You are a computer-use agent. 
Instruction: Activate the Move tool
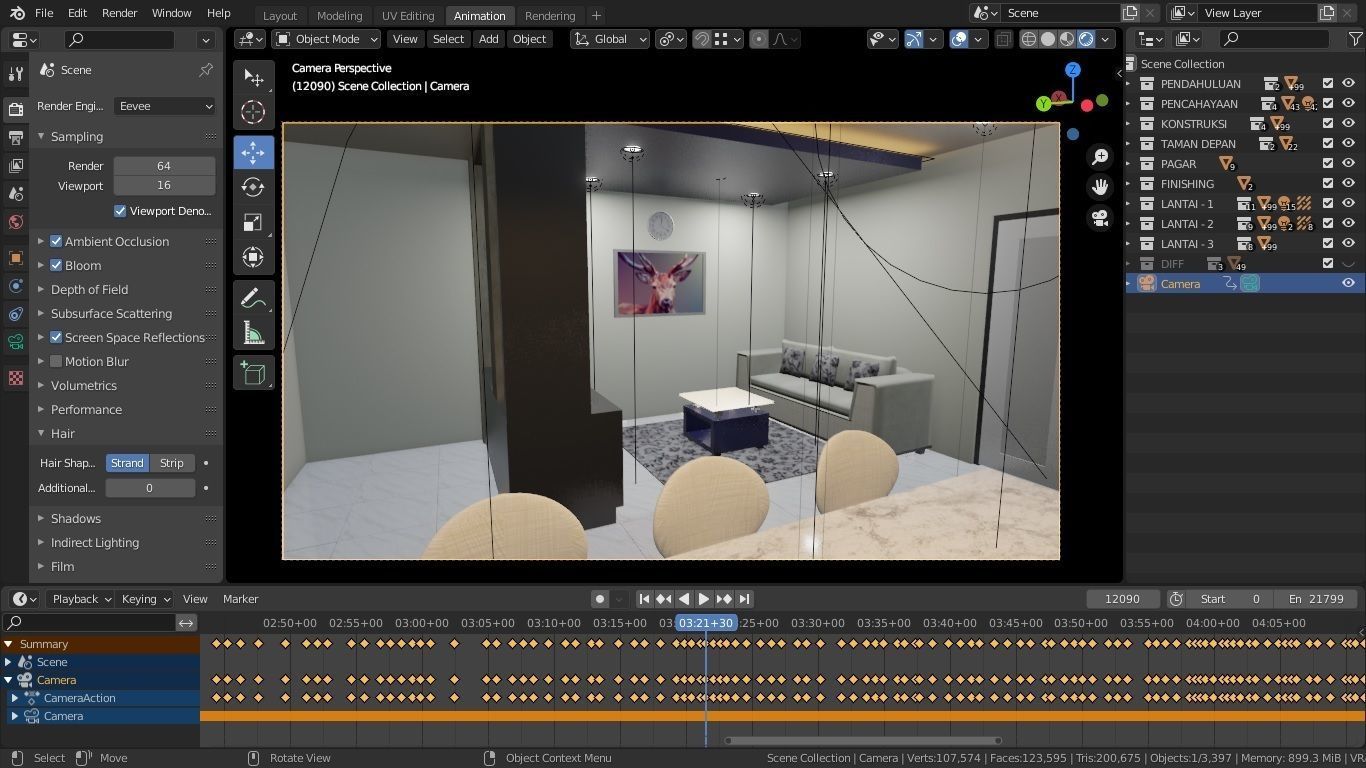[x=253, y=152]
